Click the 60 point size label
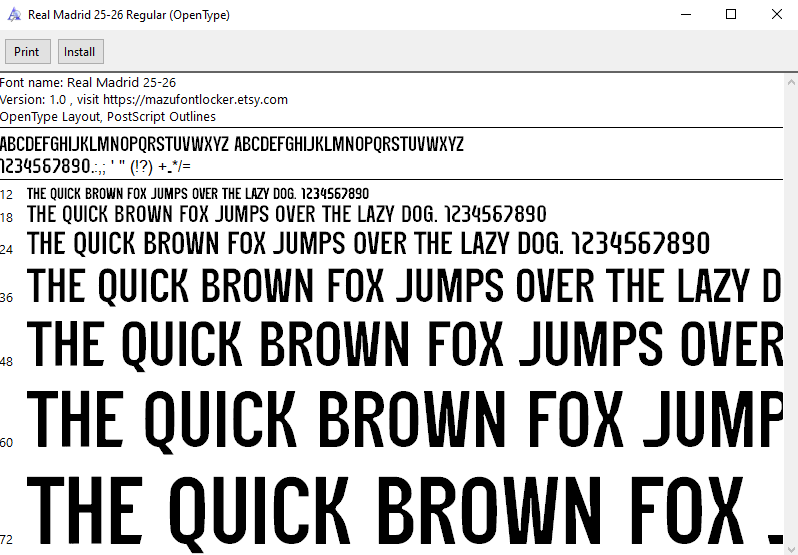Viewport: 798px width, 555px height. click(x=7, y=442)
